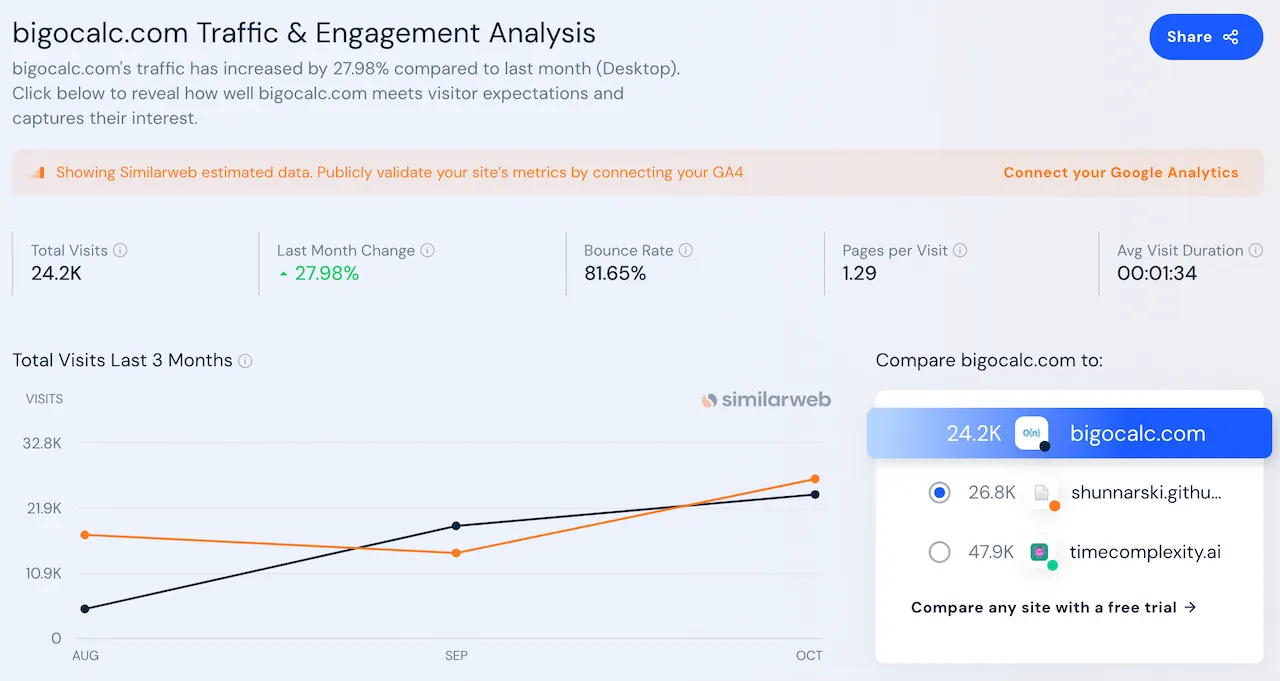Click the Pages per Visit info icon
The height and width of the screenshot is (681, 1280).
pyautogui.click(x=961, y=250)
